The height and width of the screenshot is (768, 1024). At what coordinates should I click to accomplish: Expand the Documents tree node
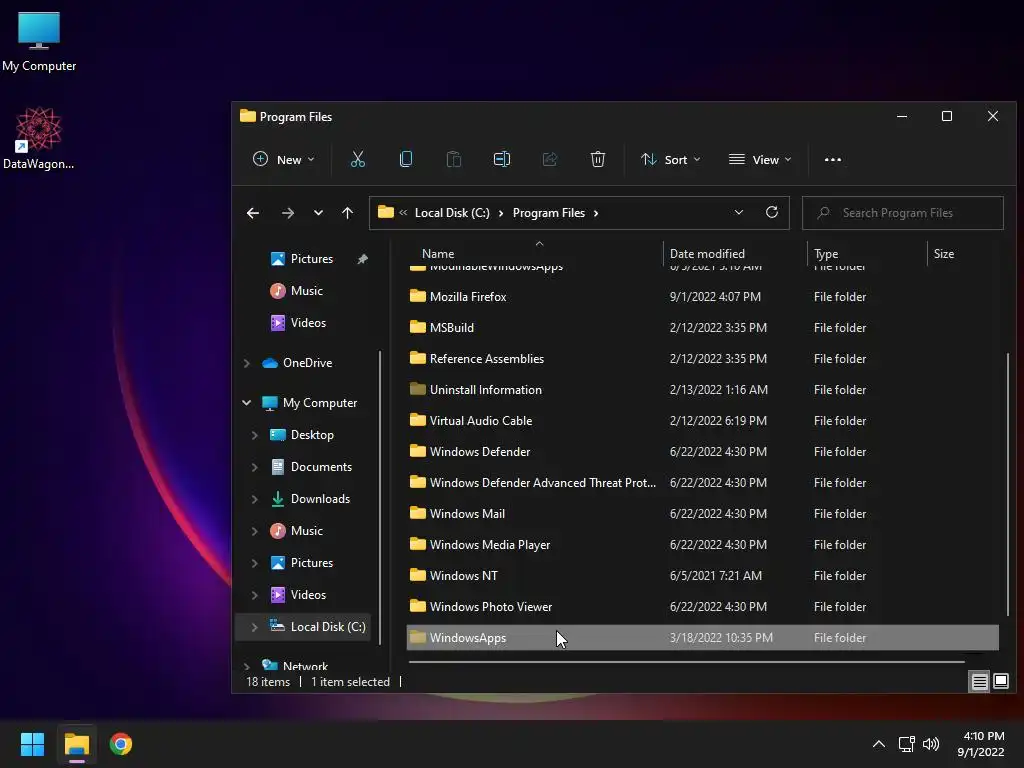tap(255, 467)
